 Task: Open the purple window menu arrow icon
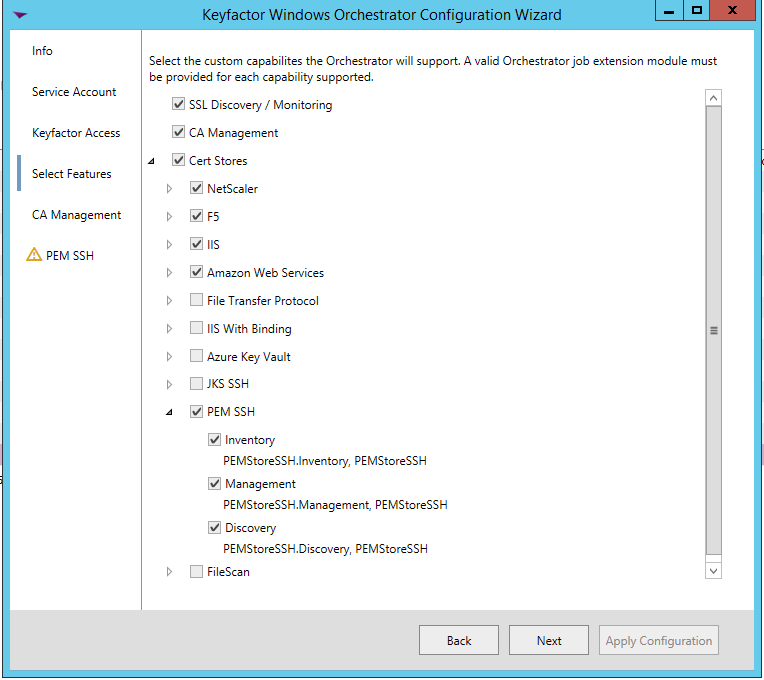(x=20, y=15)
